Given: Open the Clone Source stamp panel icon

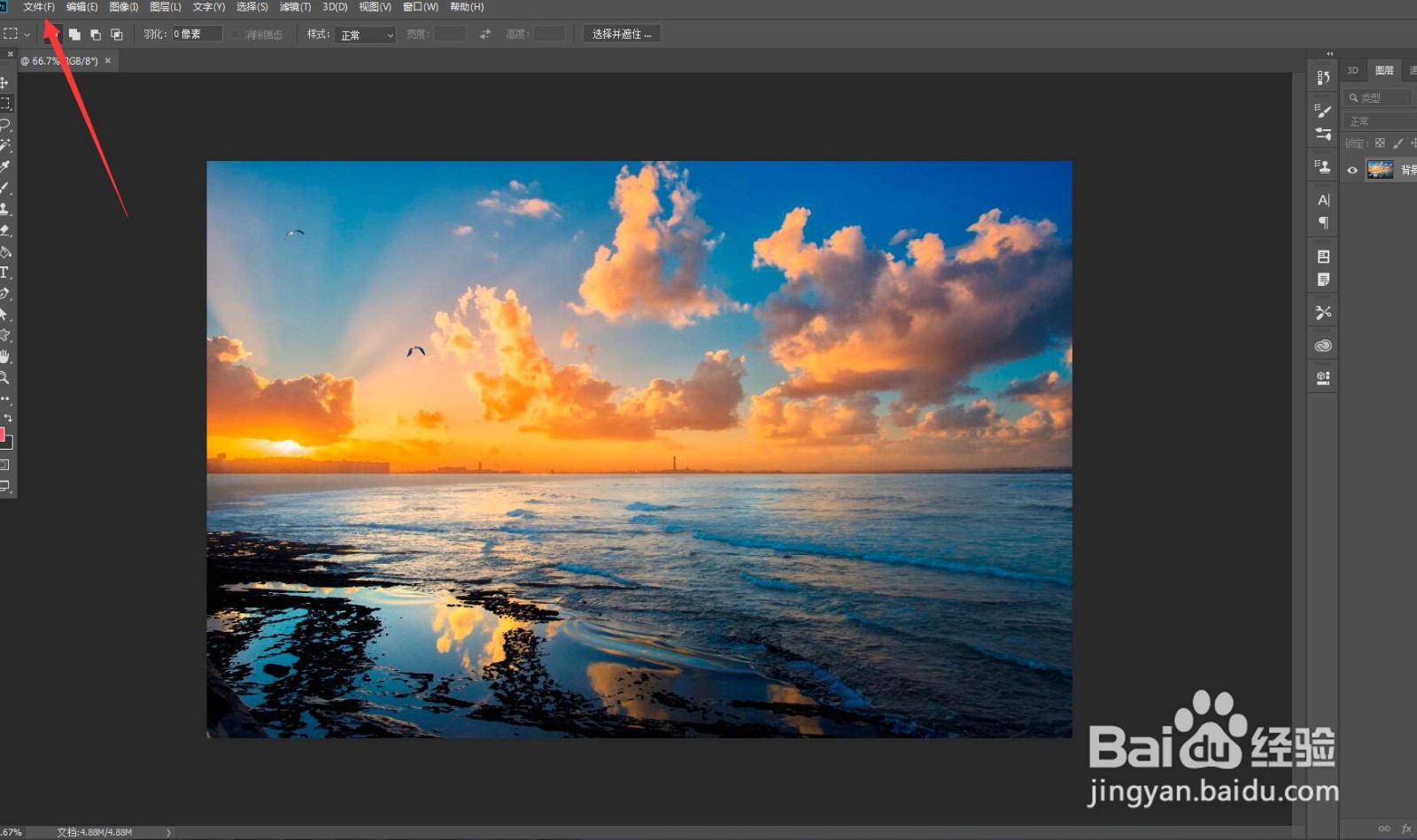Looking at the screenshot, I should [x=1323, y=166].
